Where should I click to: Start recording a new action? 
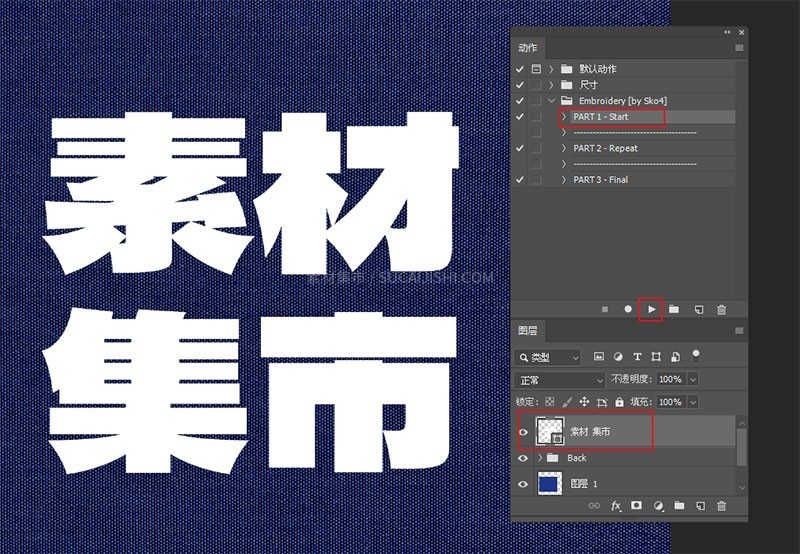tap(628, 309)
